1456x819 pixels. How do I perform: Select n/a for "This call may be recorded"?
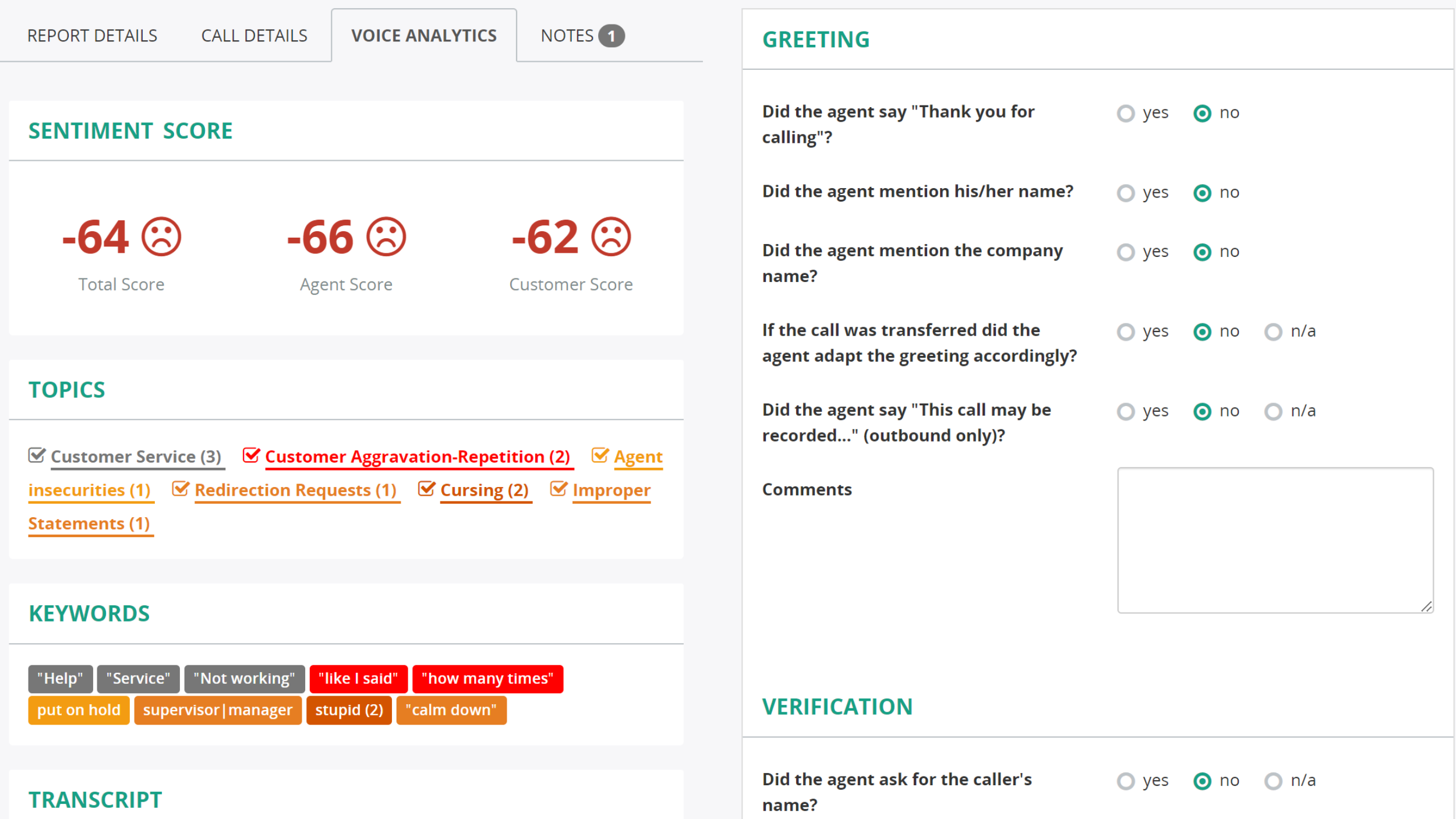click(x=1273, y=412)
